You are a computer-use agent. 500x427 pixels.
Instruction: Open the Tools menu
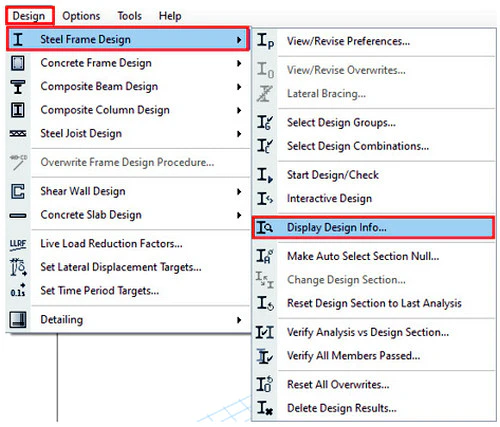pyautogui.click(x=129, y=16)
